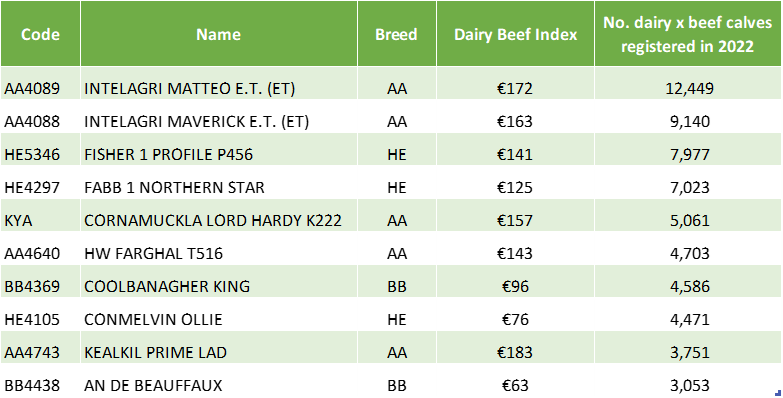Click the table resize handle at bottom-right corner
783x398 pixels.
(x=779, y=394)
